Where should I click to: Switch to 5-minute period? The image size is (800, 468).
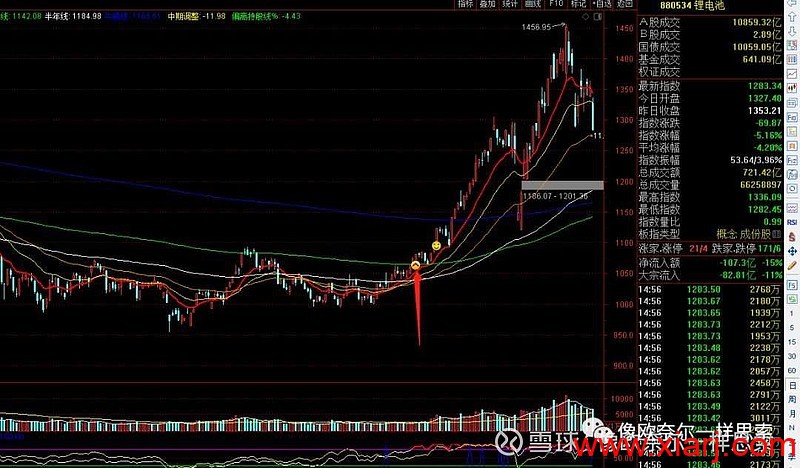(792, 328)
